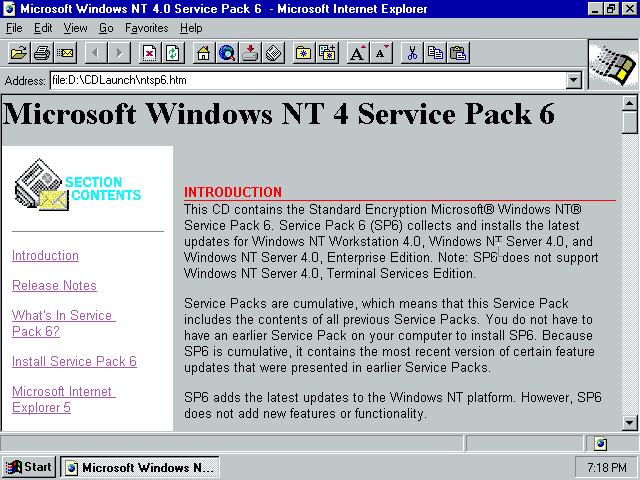Go back with the left arrow button
Screen dimensions: 640x480
coord(96,53)
